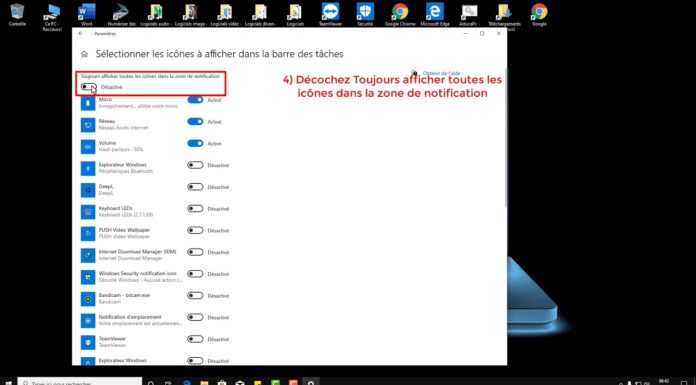The image size is (696, 385).
Task: Click the Bluetooth icon in the settings list
Action: pyautogui.click(x=88, y=168)
